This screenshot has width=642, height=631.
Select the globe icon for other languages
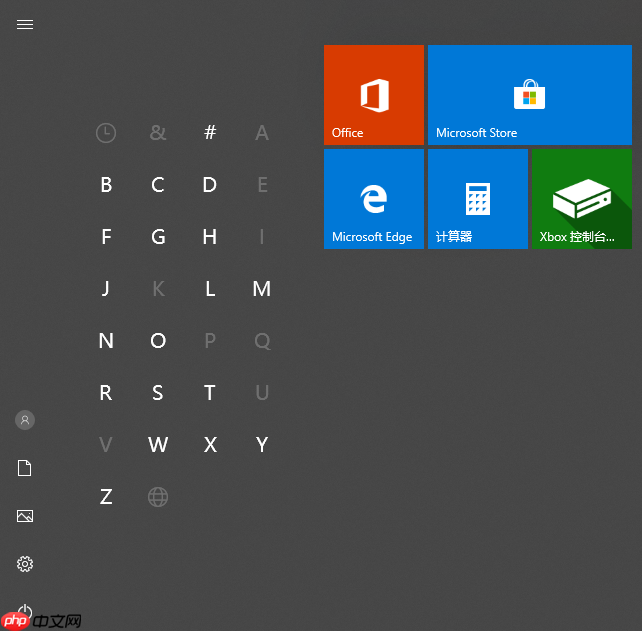pos(158,497)
